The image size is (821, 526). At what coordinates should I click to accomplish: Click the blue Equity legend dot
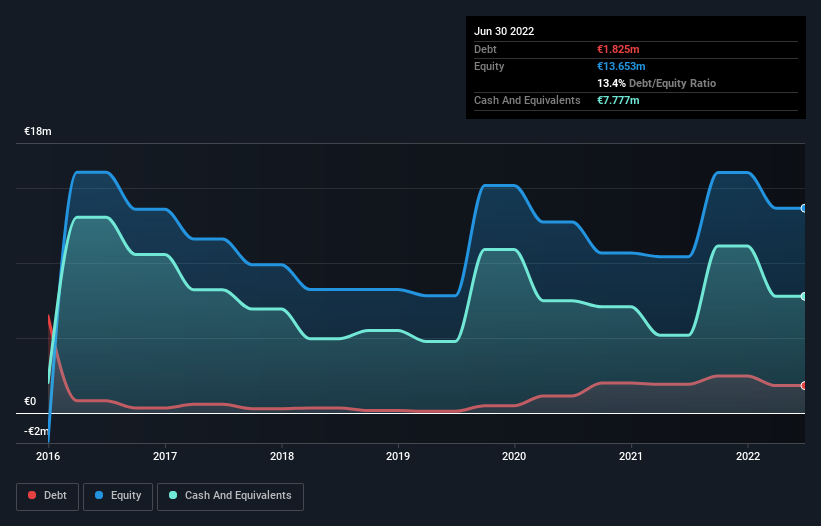(x=99, y=495)
